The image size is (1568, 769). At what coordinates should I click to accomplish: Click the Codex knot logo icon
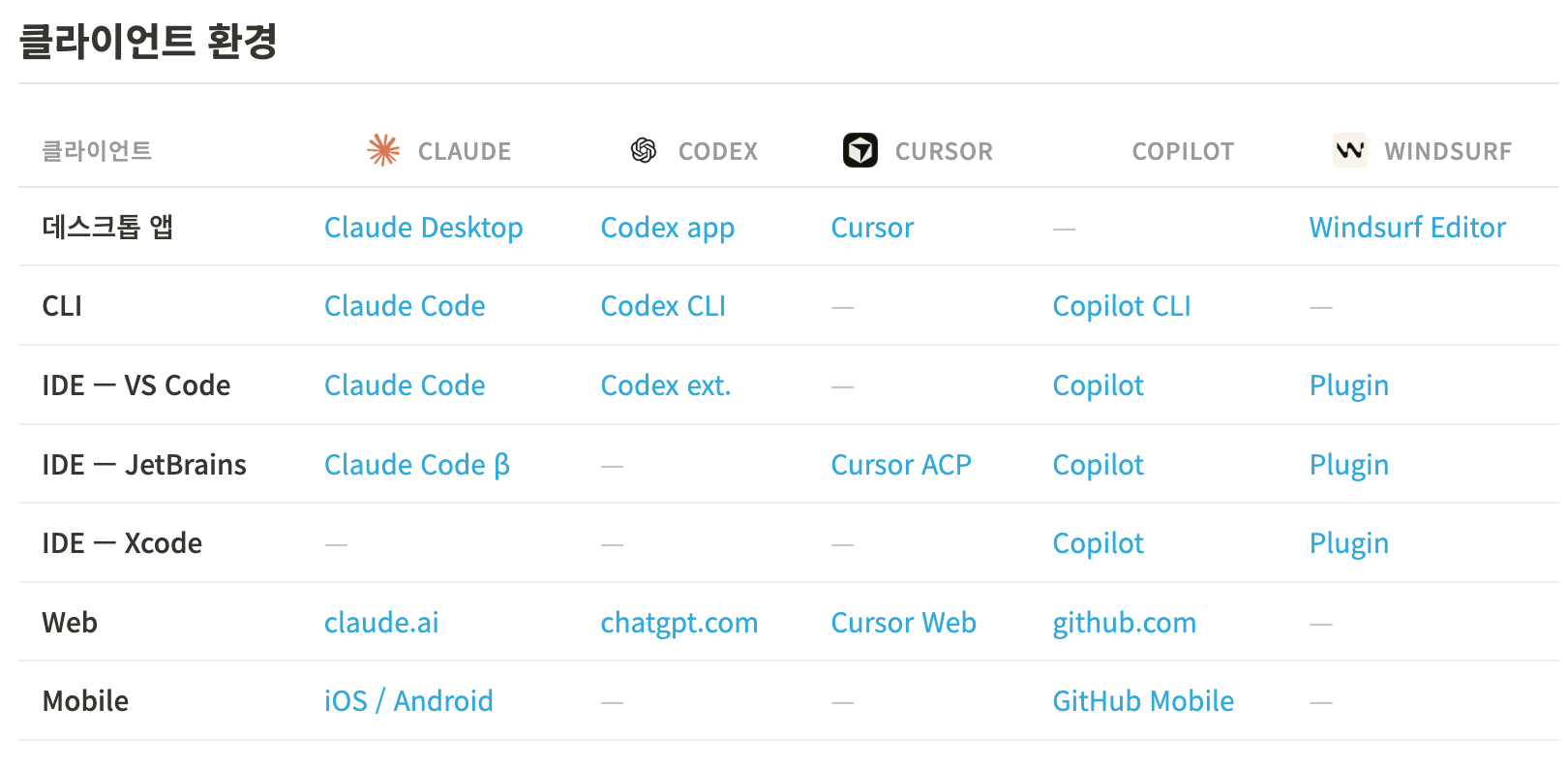pos(644,150)
